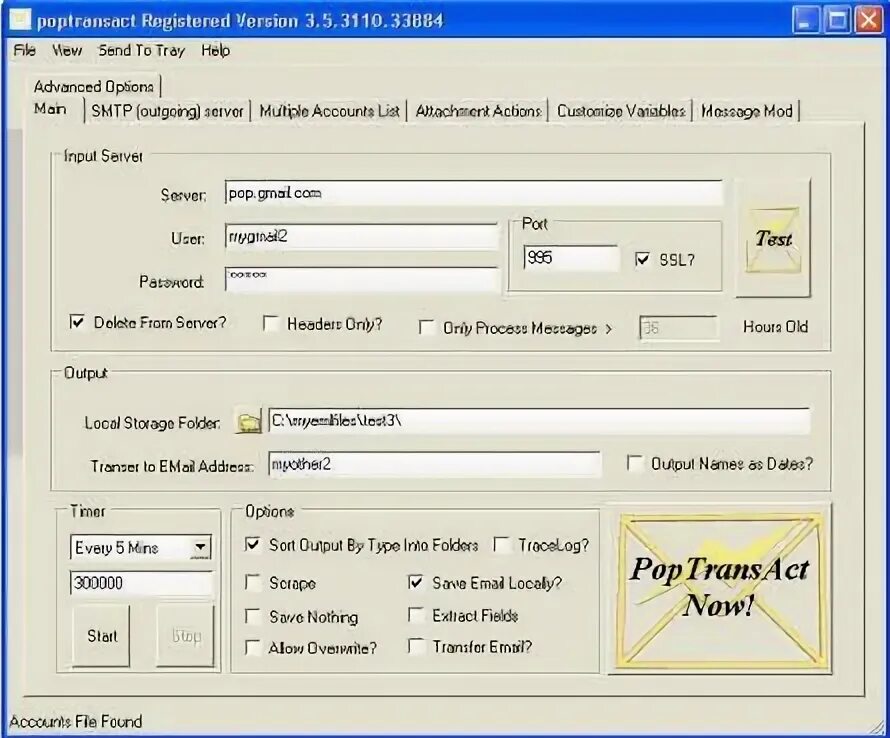Click the Stop timer button

point(186,636)
